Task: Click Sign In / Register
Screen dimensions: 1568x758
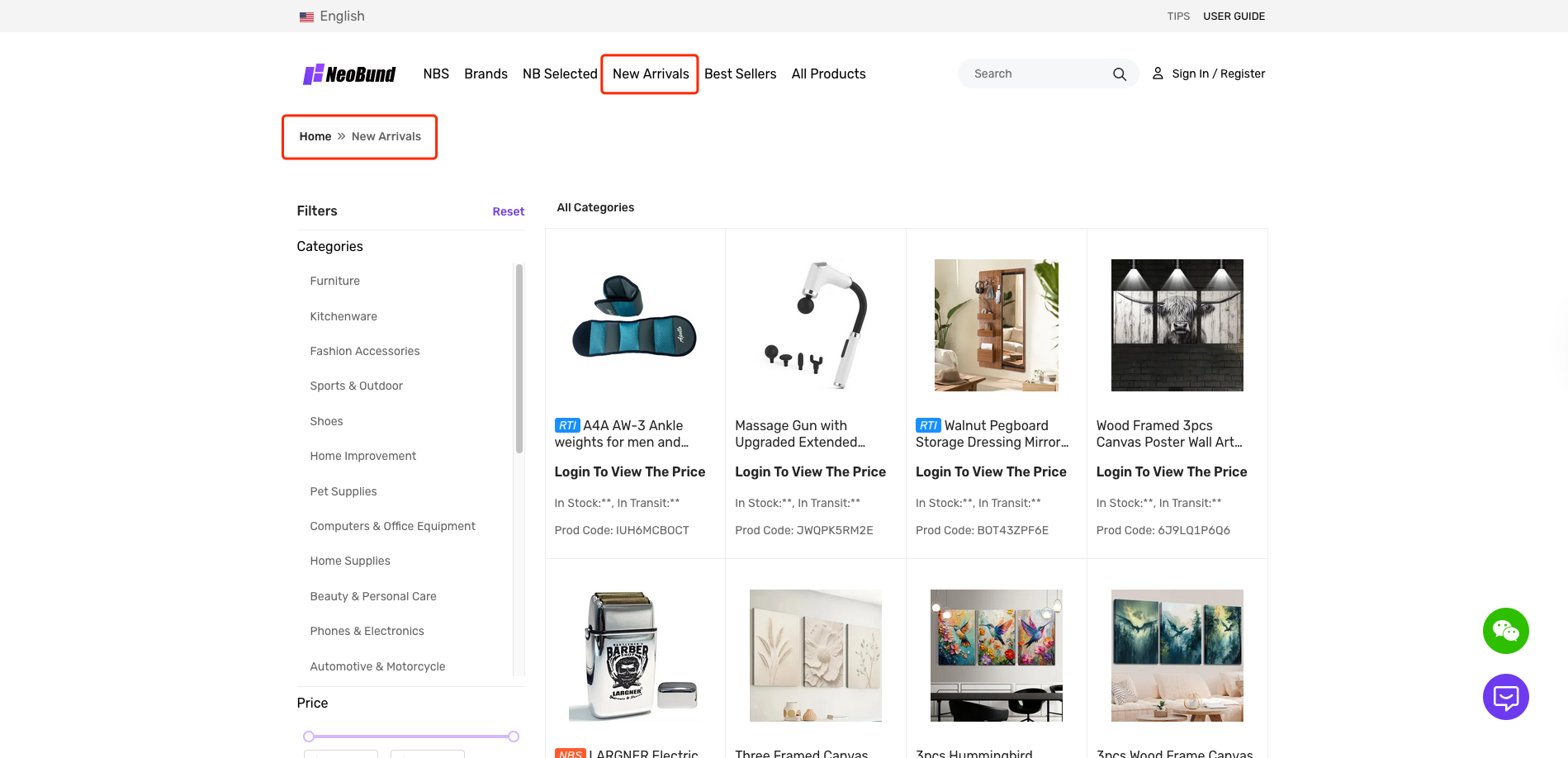Action: coord(1218,73)
